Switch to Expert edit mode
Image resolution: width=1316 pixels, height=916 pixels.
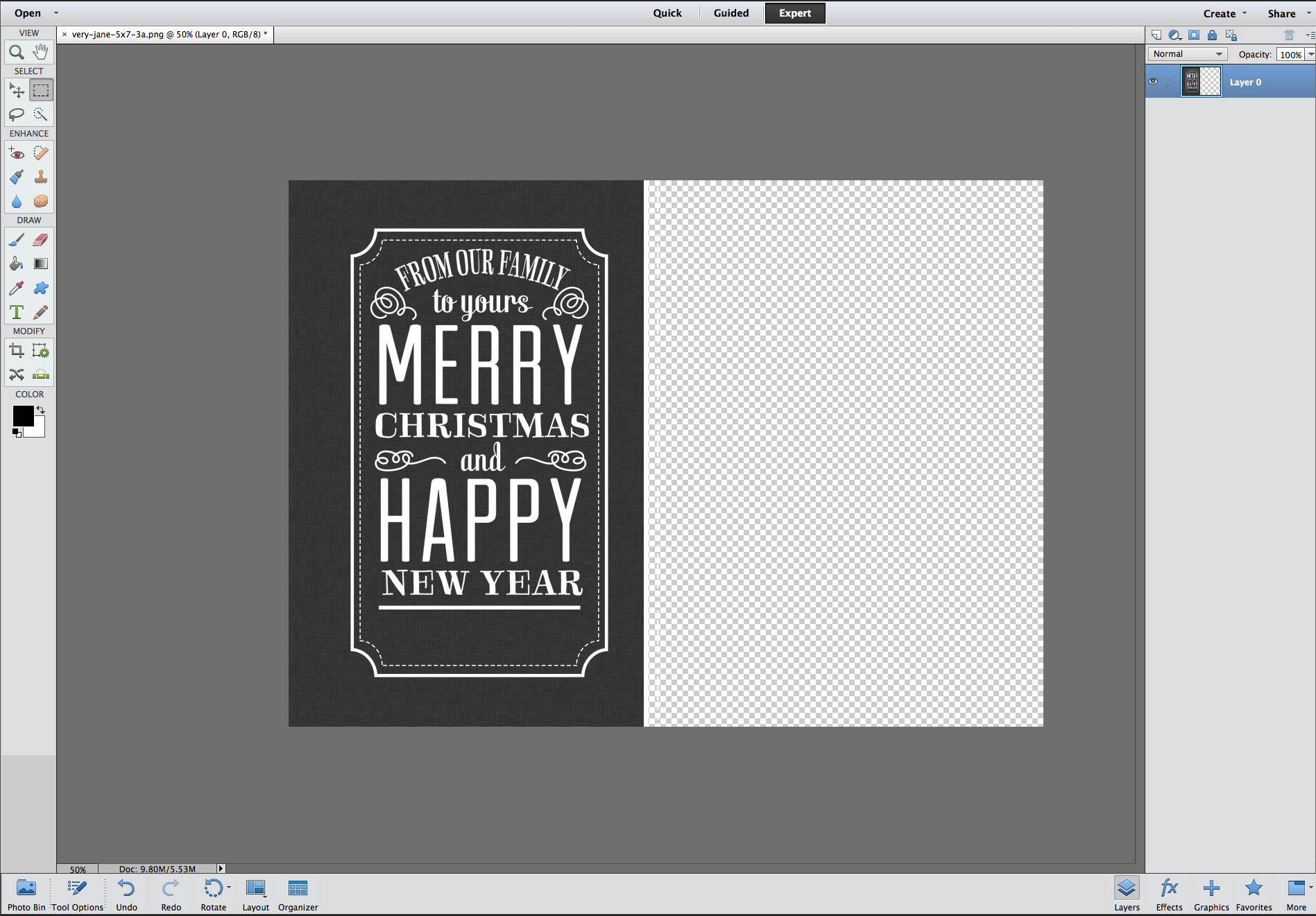click(795, 13)
